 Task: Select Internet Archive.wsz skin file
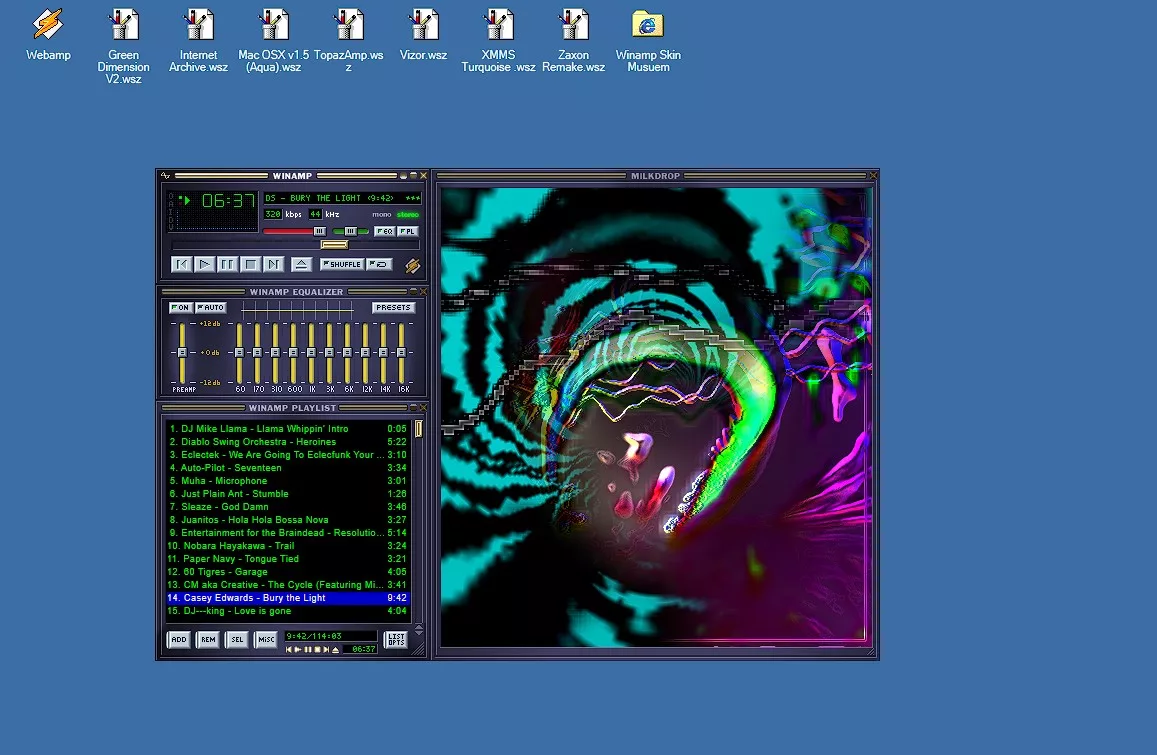198,41
